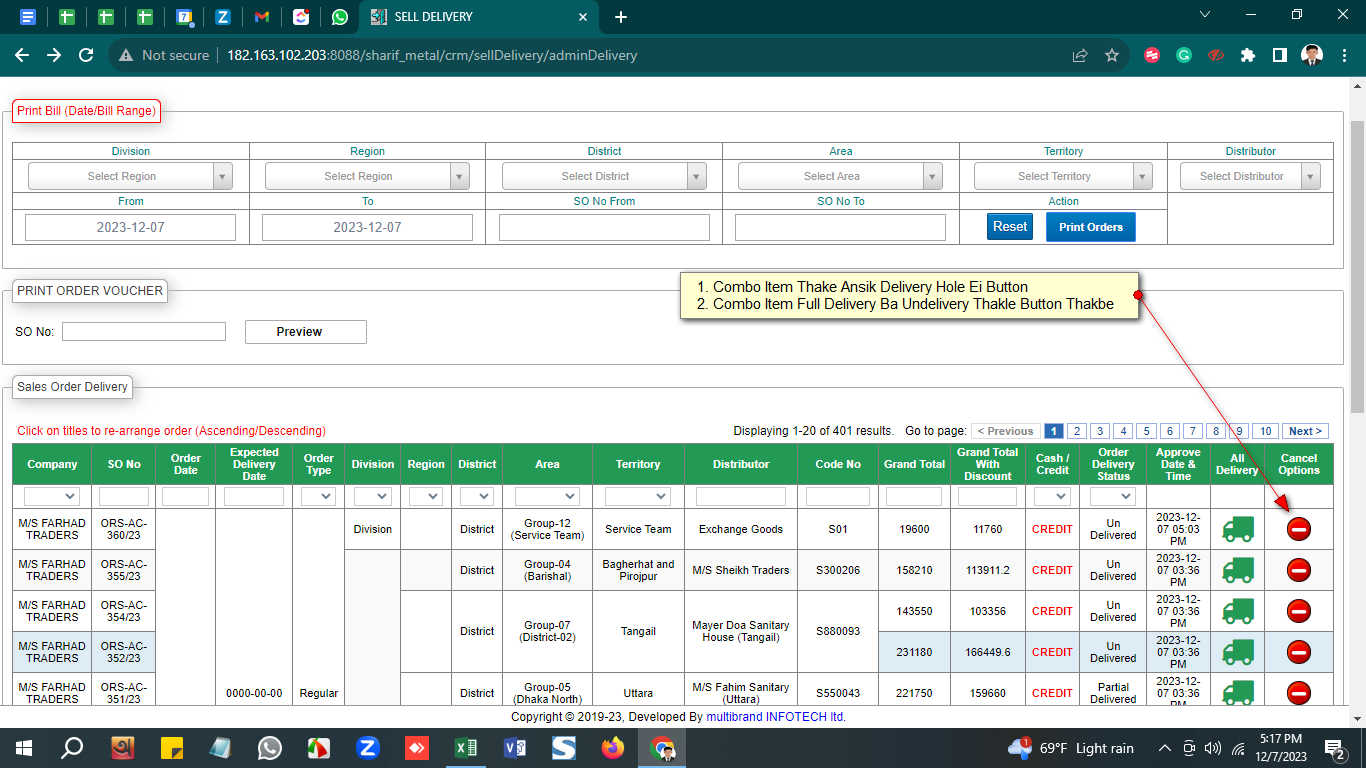Open the WhatsApp browser tab
This screenshot has width=1366, height=768.
tap(340, 17)
